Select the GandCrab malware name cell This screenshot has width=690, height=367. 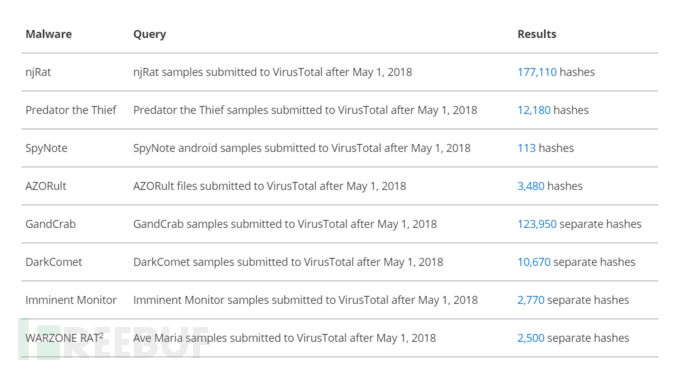click(x=51, y=224)
